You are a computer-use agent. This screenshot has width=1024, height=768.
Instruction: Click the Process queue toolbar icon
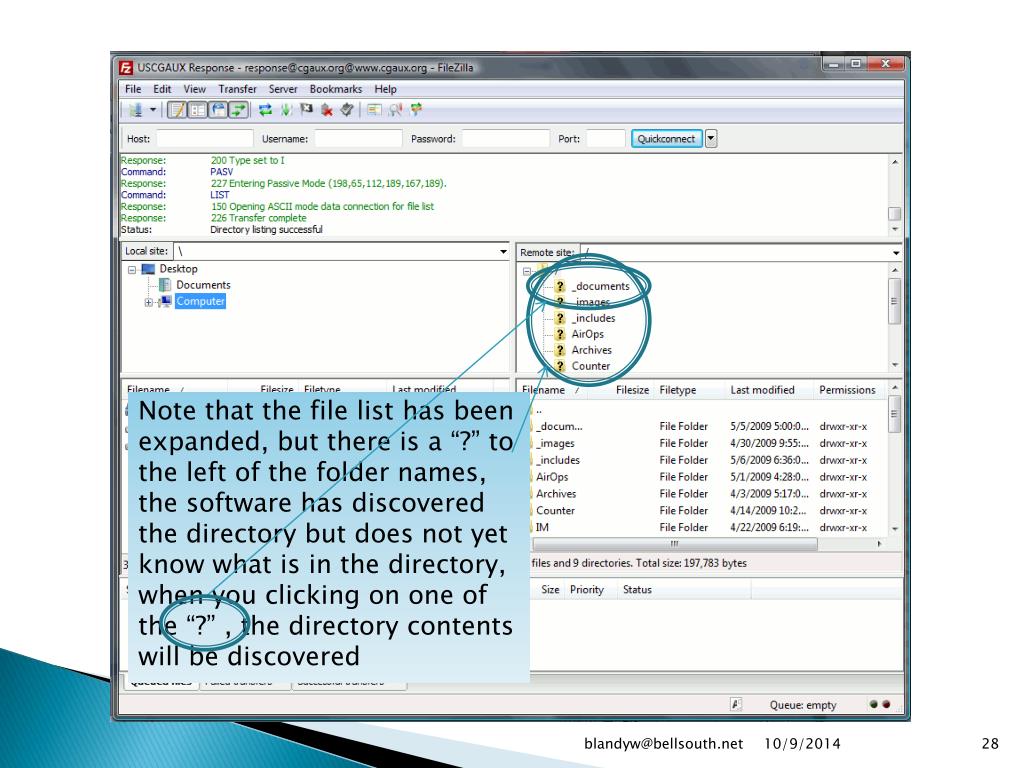pyautogui.click(x=286, y=110)
